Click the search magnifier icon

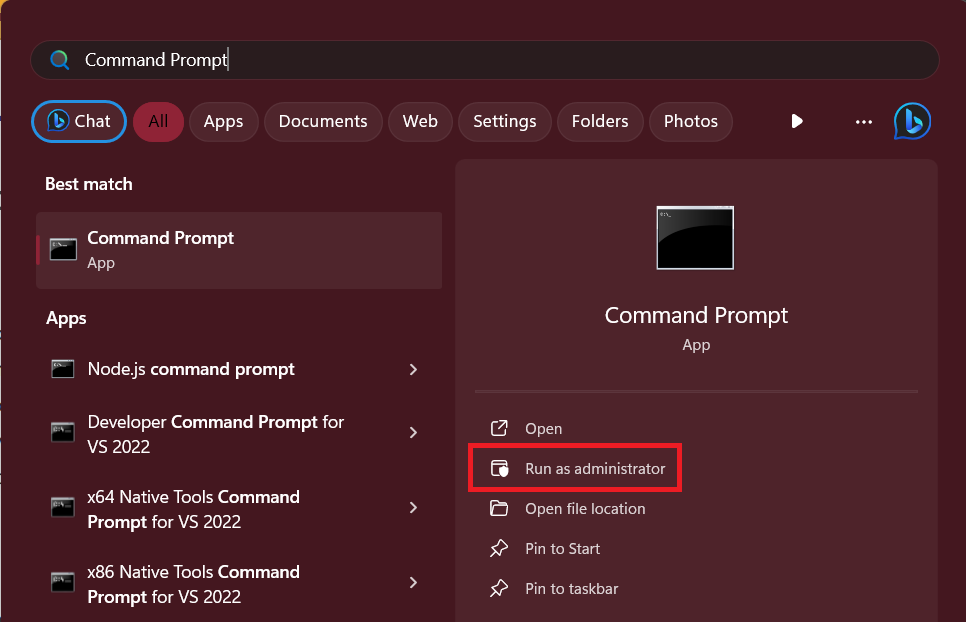click(60, 60)
